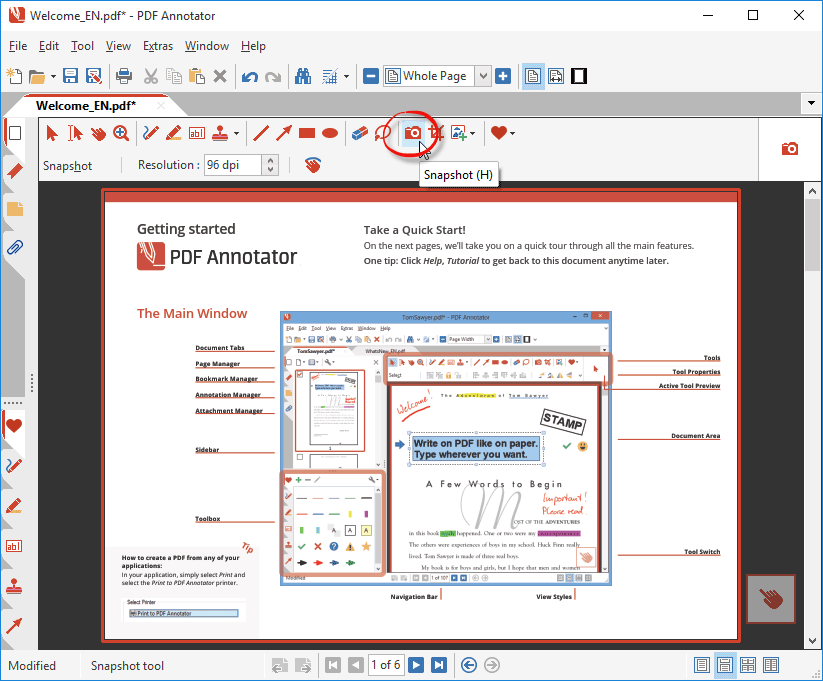
Task: Open the heart-shaped favorite tools icon
Action: [499, 132]
